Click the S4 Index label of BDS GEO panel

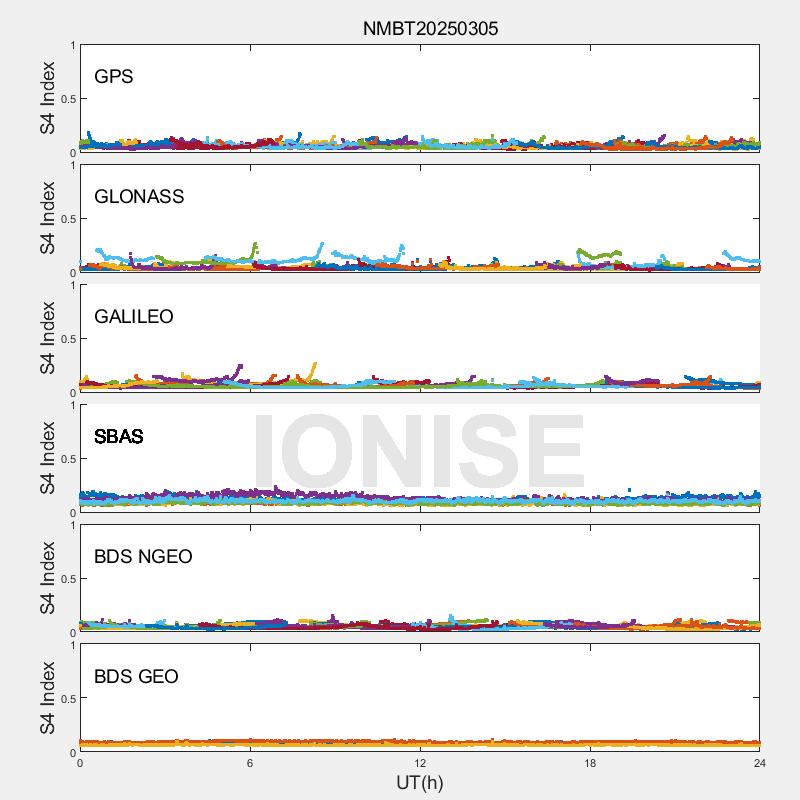click(x=47, y=698)
